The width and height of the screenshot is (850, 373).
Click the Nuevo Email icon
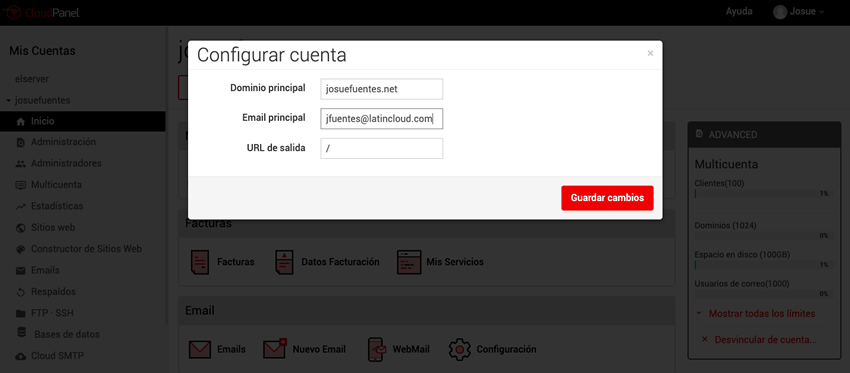point(275,348)
